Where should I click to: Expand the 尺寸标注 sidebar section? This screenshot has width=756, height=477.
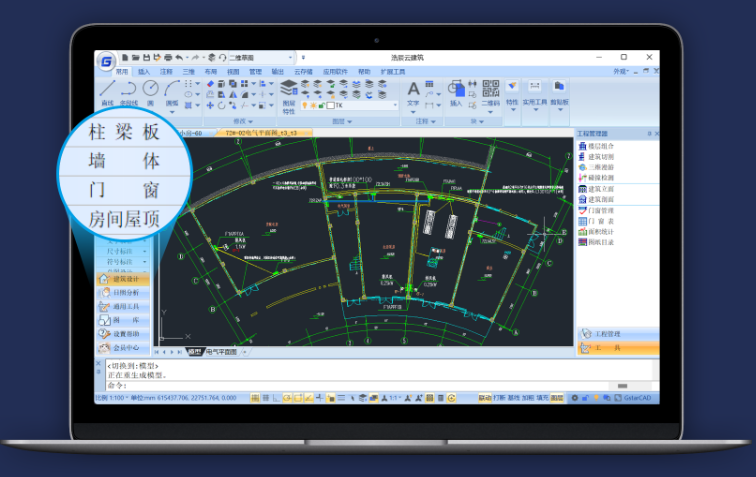pos(124,251)
